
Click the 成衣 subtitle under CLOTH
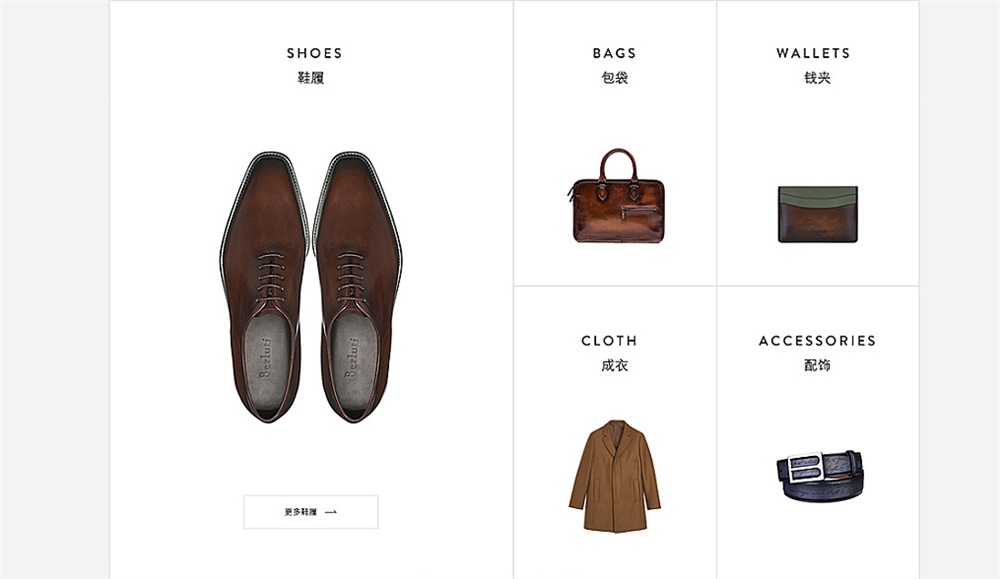614,366
